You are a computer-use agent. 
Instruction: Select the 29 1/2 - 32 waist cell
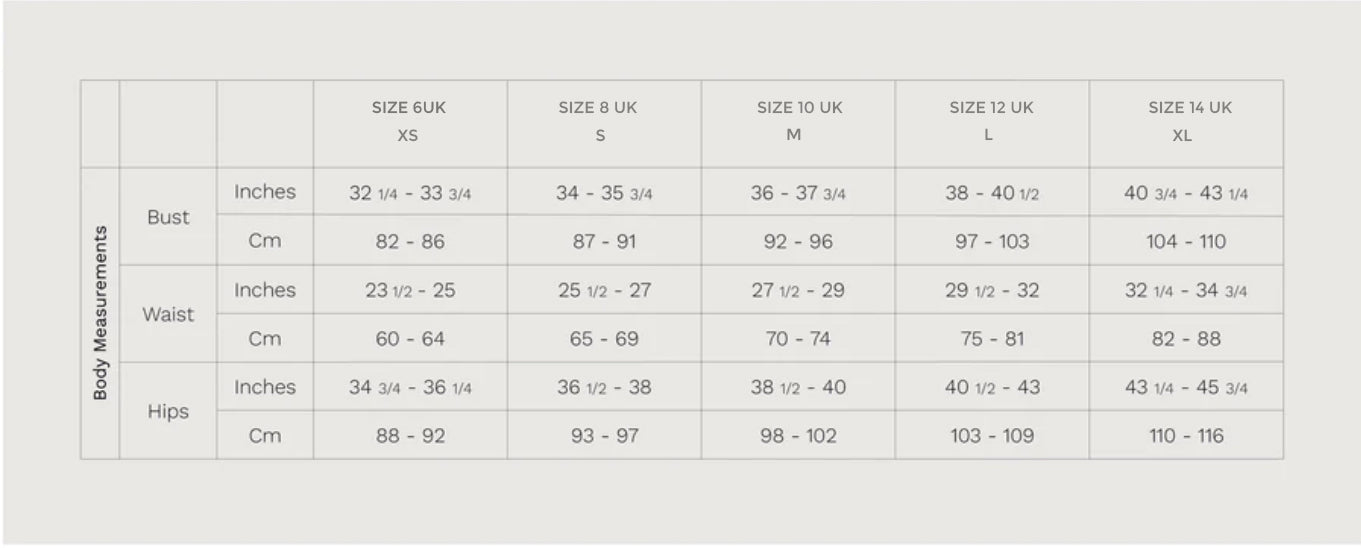991,291
